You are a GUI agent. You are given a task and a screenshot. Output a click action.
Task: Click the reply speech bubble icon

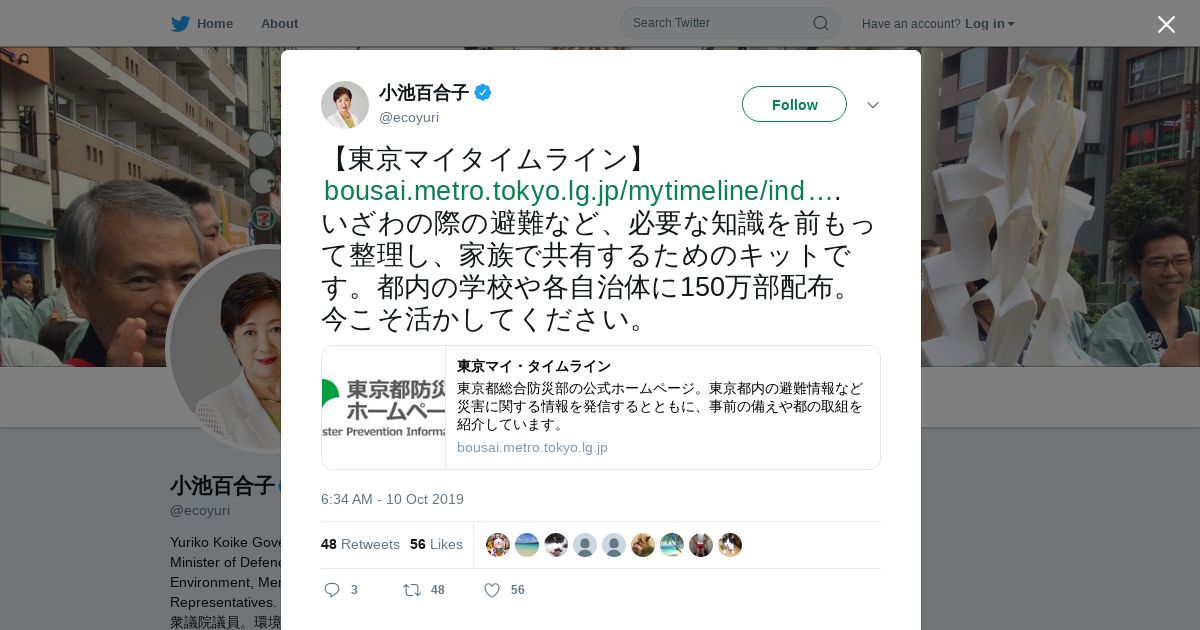332,590
